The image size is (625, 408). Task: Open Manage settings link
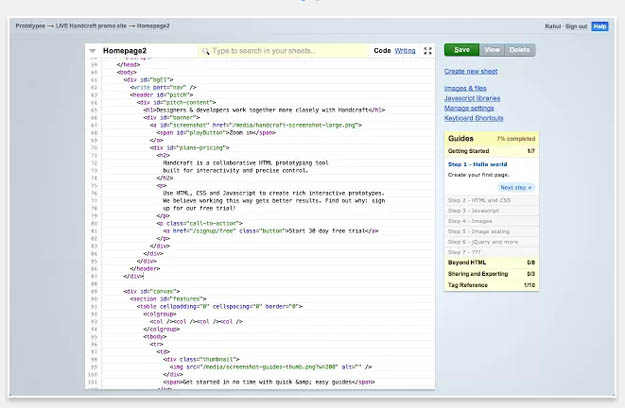tap(469, 108)
